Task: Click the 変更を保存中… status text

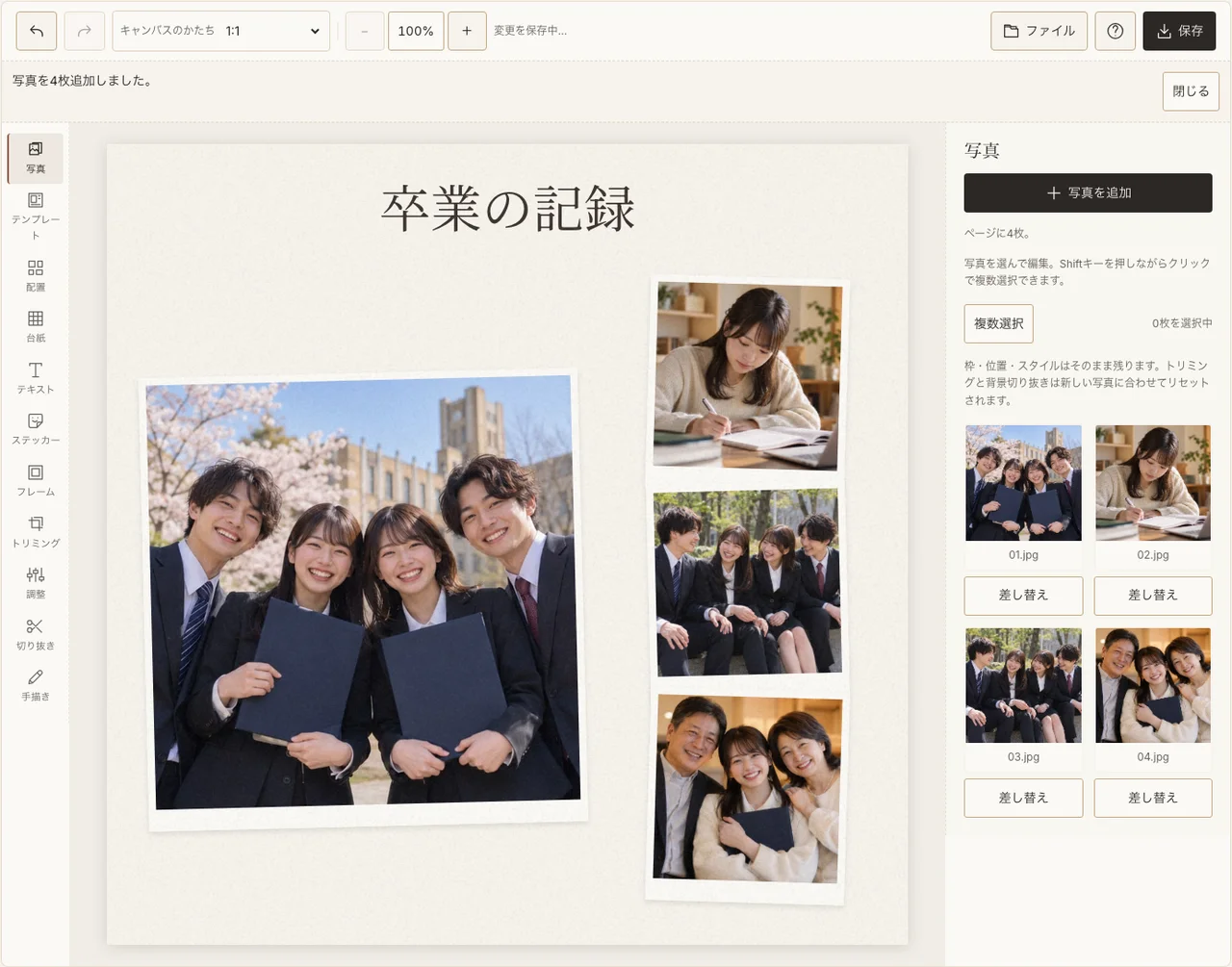Action: [x=530, y=31]
